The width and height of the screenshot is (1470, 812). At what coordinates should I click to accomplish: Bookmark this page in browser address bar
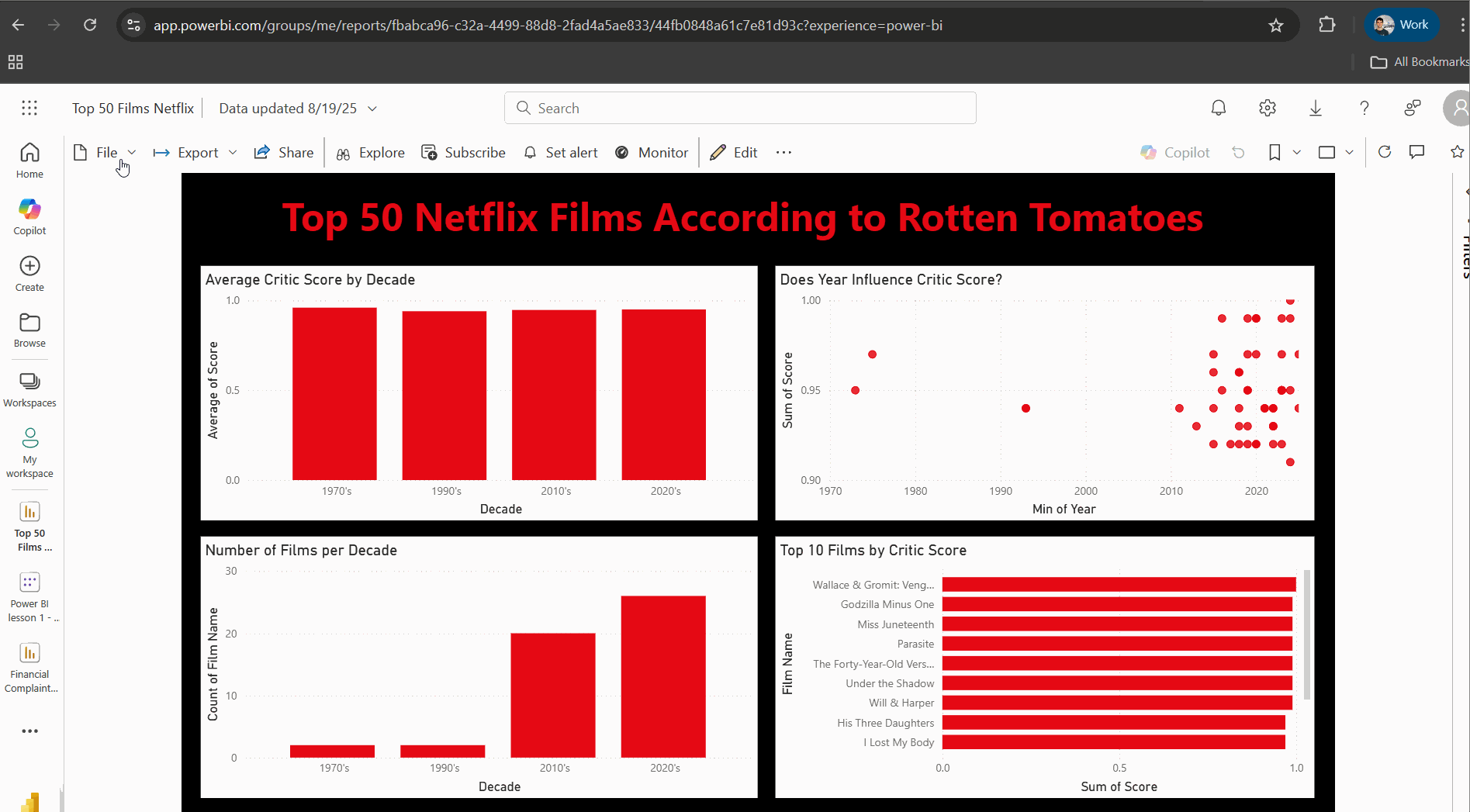[1276, 26]
